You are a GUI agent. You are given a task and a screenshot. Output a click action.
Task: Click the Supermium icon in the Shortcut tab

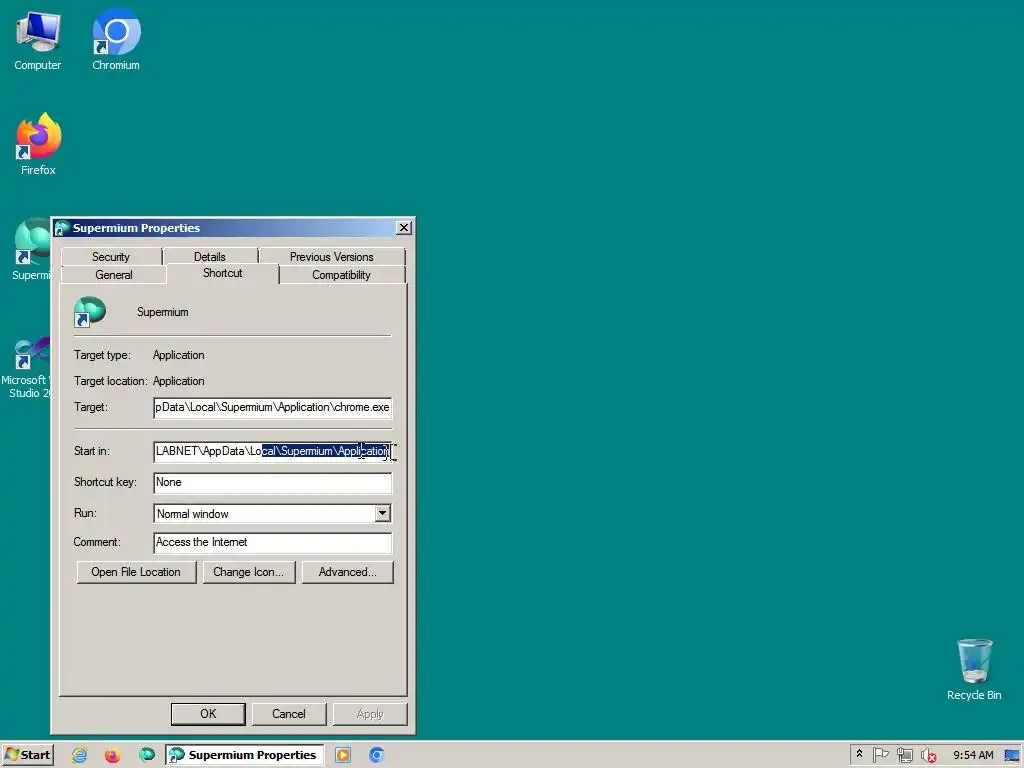[89, 312]
